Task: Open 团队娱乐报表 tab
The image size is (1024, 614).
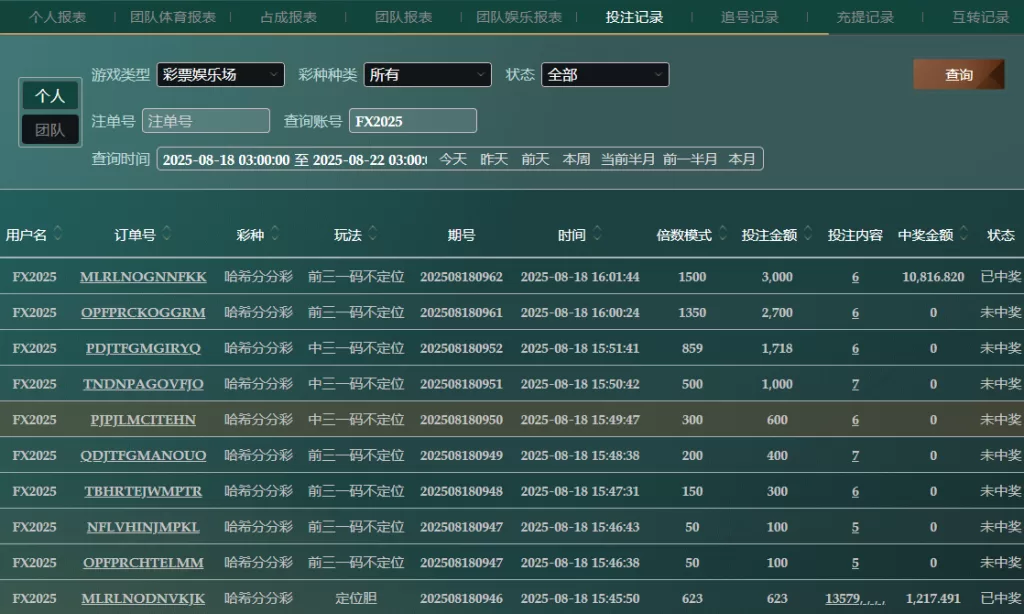Action: (519, 17)
